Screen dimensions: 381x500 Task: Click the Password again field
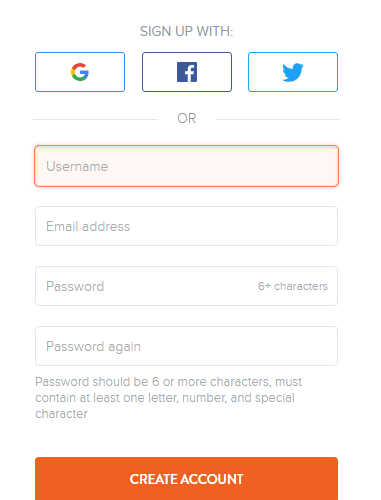[x=186, y=346]
